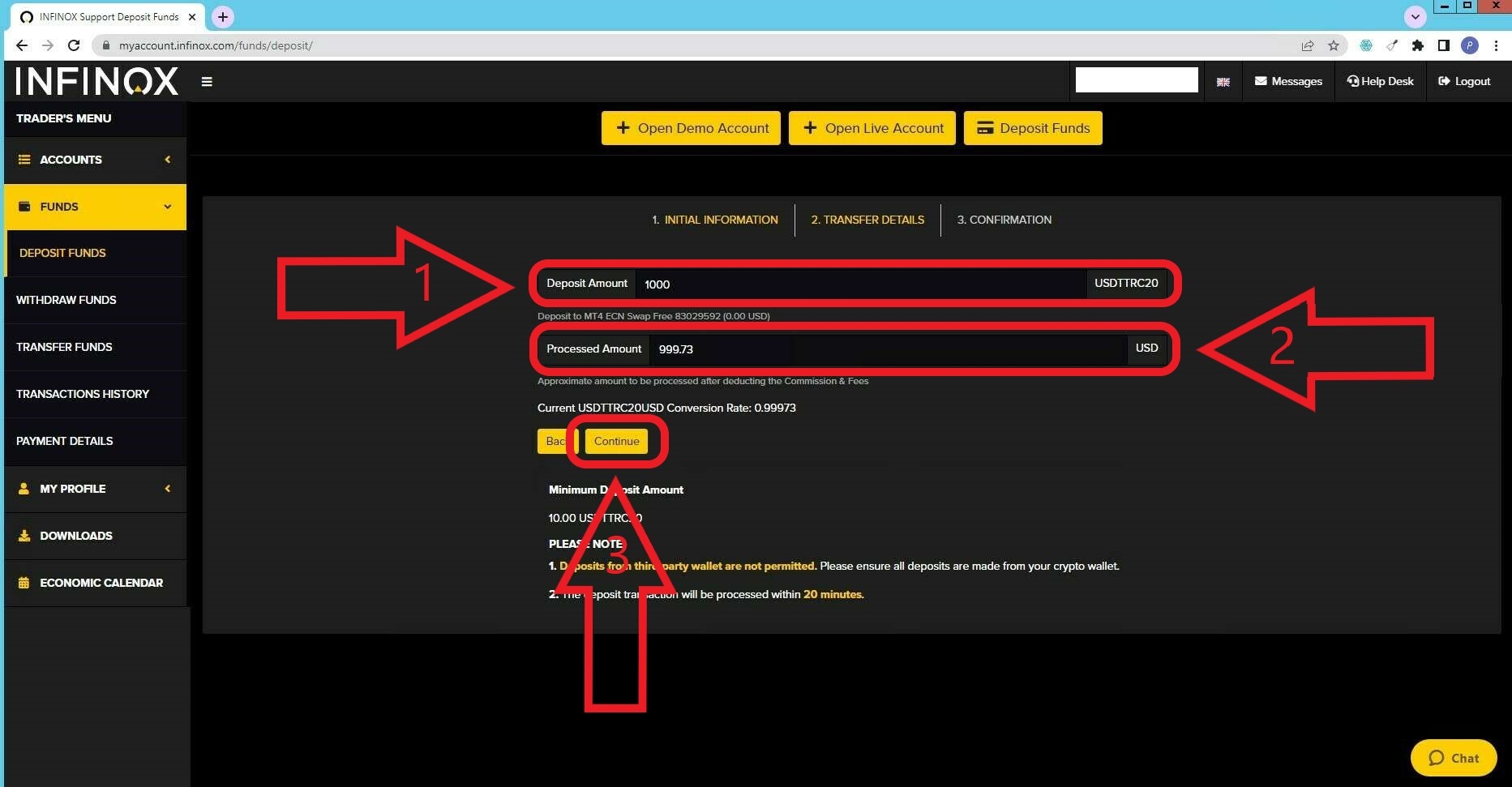This screenshot has width=1512, height=787.
Task: Click the INFINOX logo
Action: coord(96,81)
